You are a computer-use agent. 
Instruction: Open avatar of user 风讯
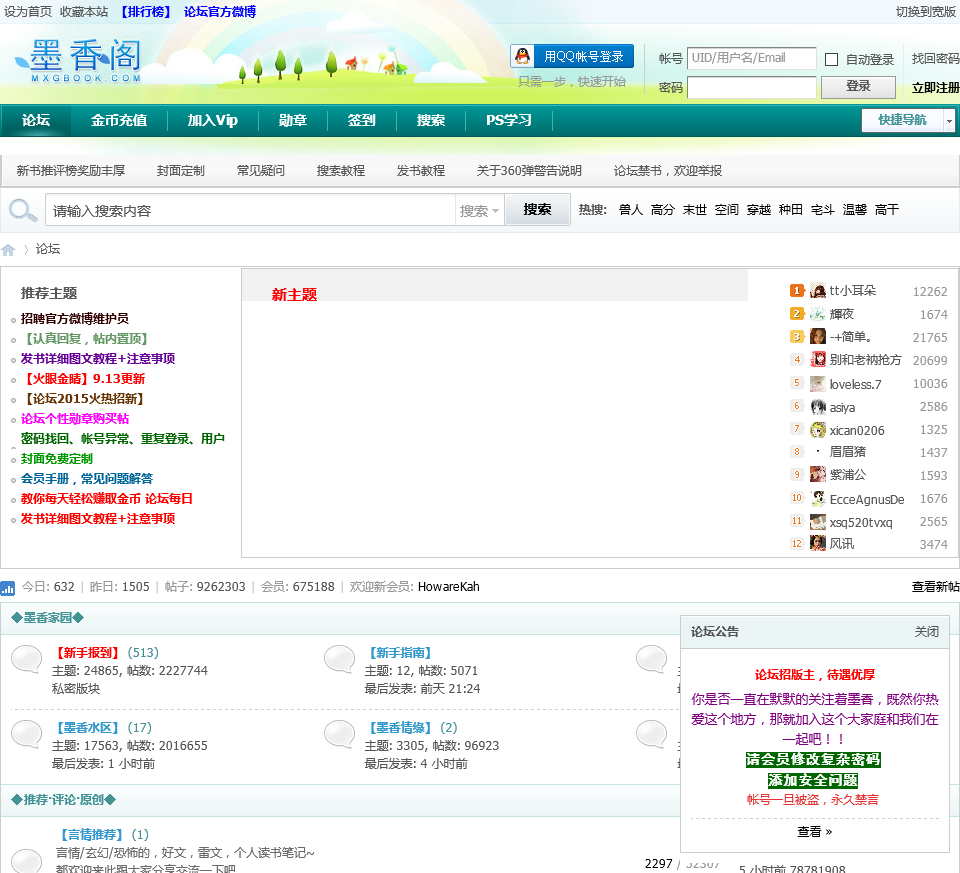(818, 543)
